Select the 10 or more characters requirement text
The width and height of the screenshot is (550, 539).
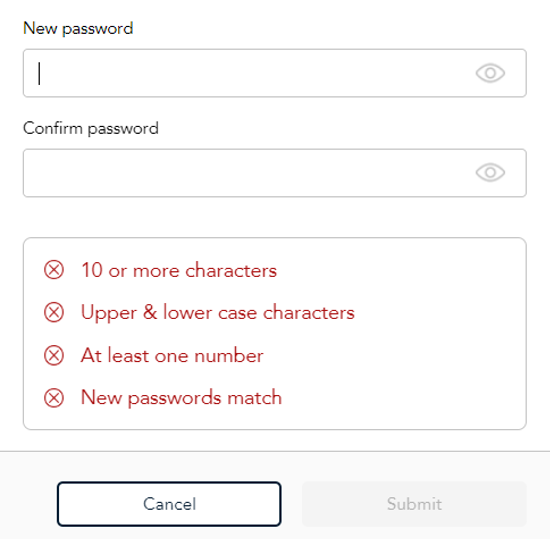[x=179, y=270]
